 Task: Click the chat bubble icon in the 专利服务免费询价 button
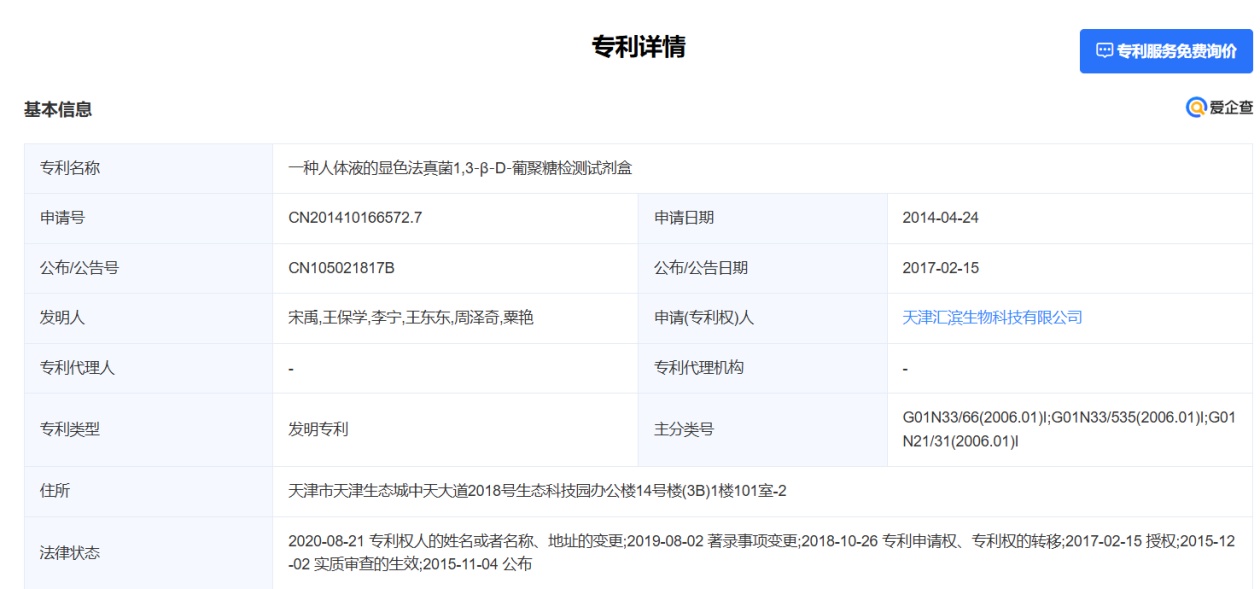tap(1104, 51)
